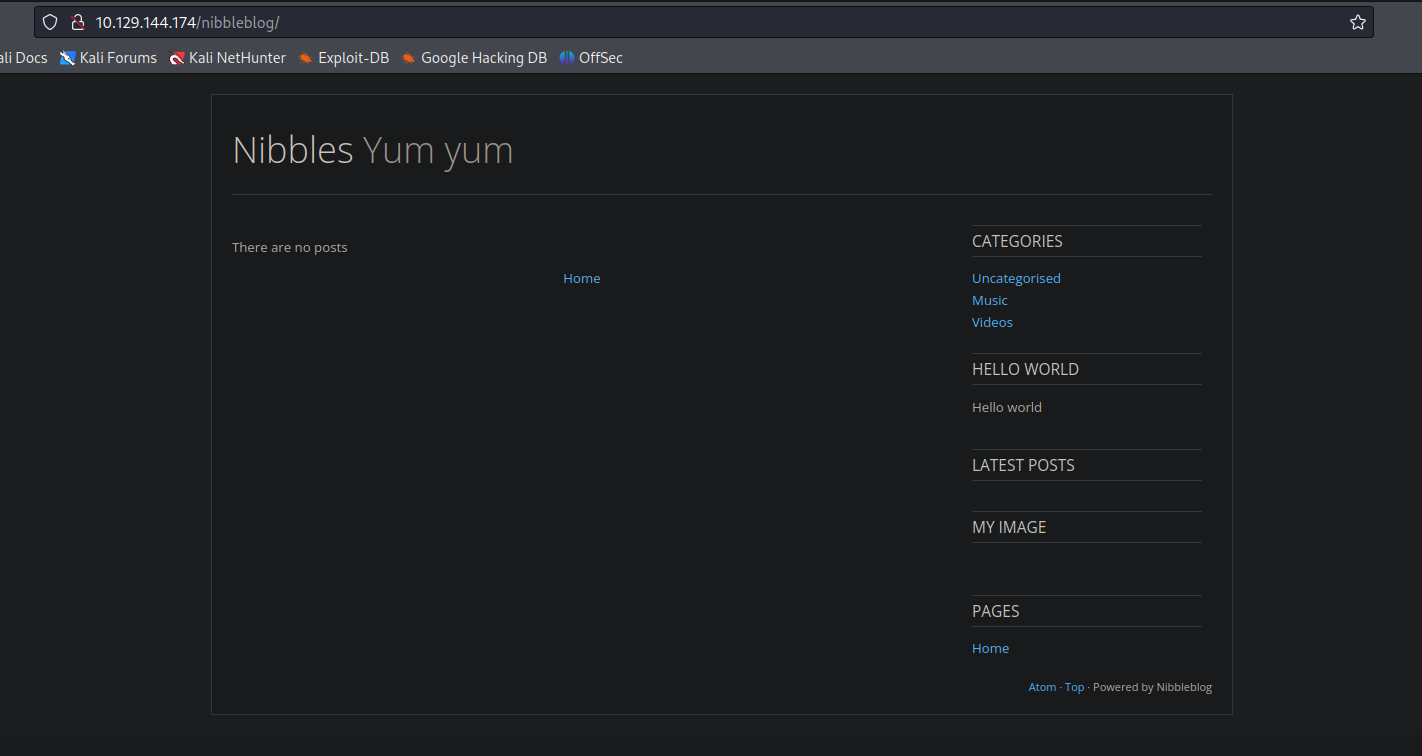
Task: Click the Nibbles blog title
Action: click(x=293, y=150)
